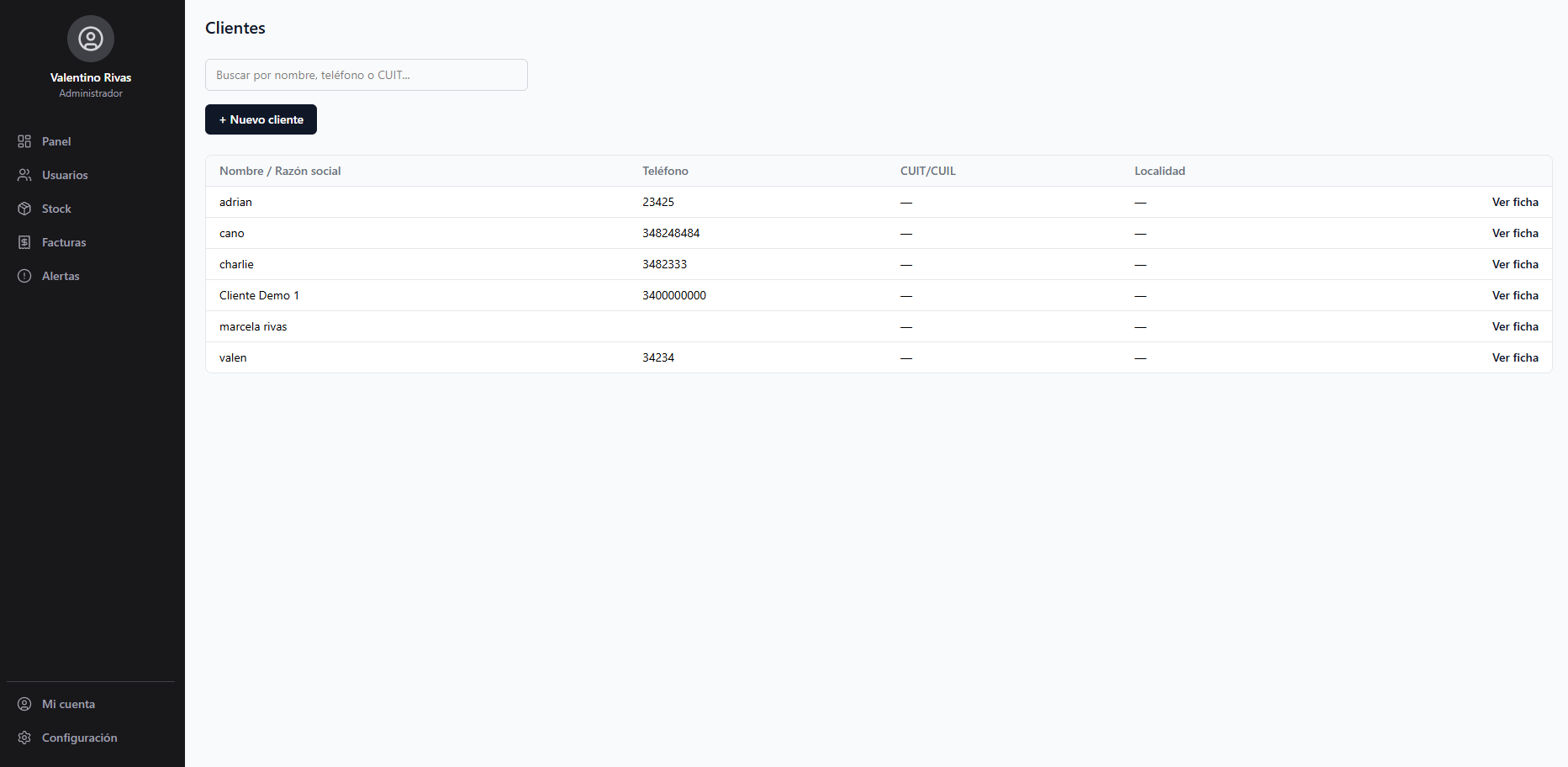This screenshot has height=767, width=1568.
Task: Go to the Stock menu item
Action: pyautogui.click(x=91, y=209)
